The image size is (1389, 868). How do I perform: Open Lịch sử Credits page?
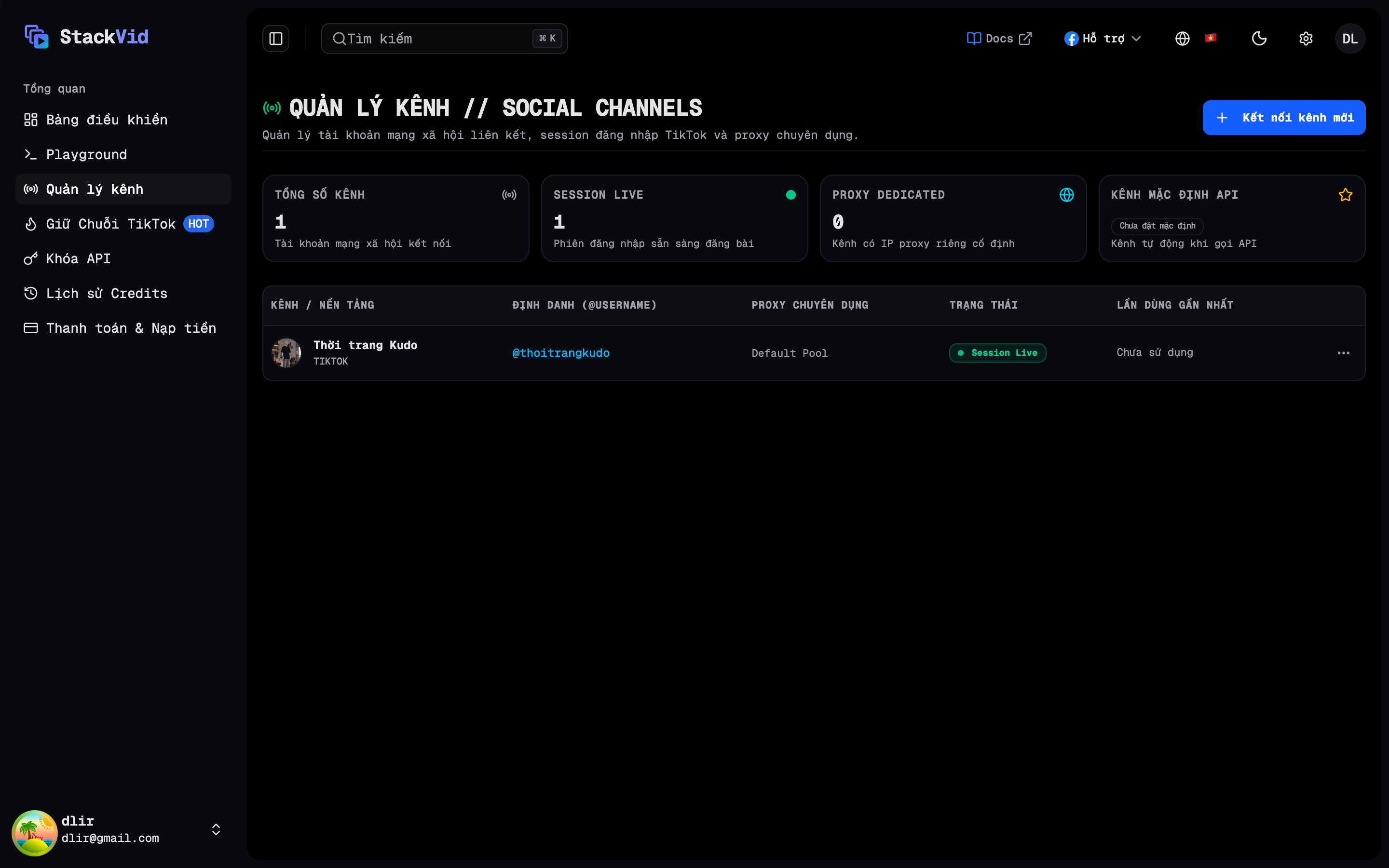123,293
